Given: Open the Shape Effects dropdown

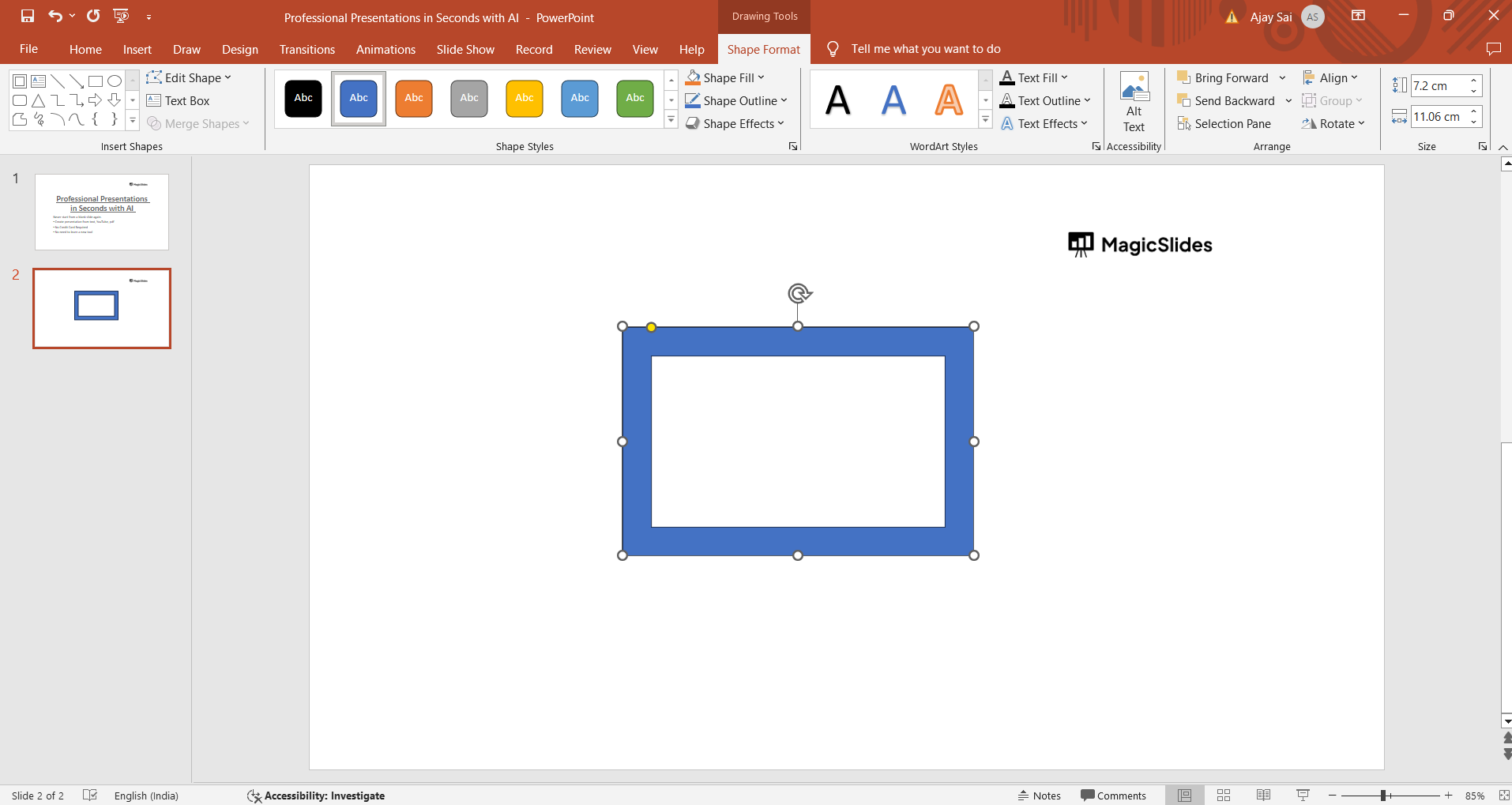Looking at the screenshot, I should tap(735, 124).
